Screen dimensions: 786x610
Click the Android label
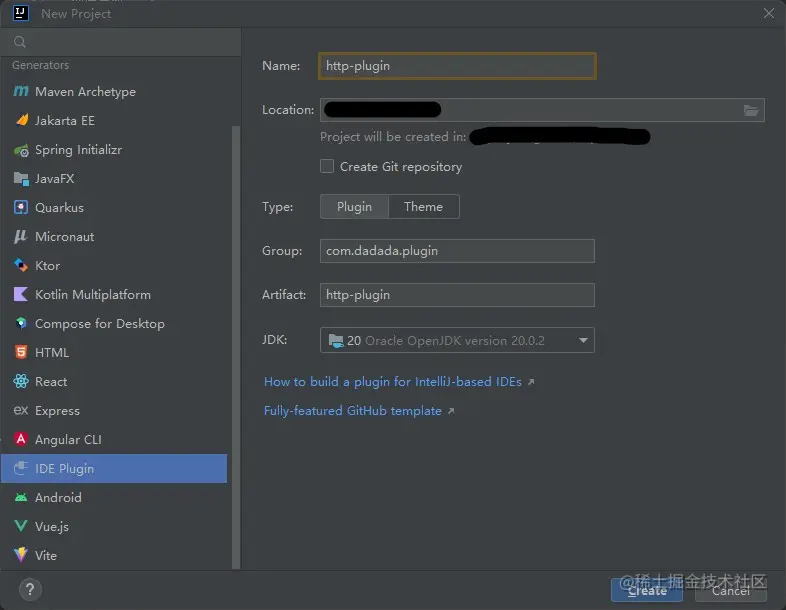[58, 497]
